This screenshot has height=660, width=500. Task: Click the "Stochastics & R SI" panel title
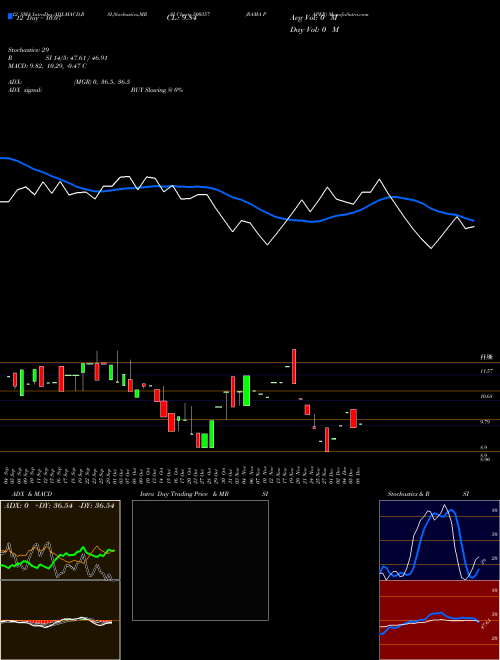pos(428,494)
